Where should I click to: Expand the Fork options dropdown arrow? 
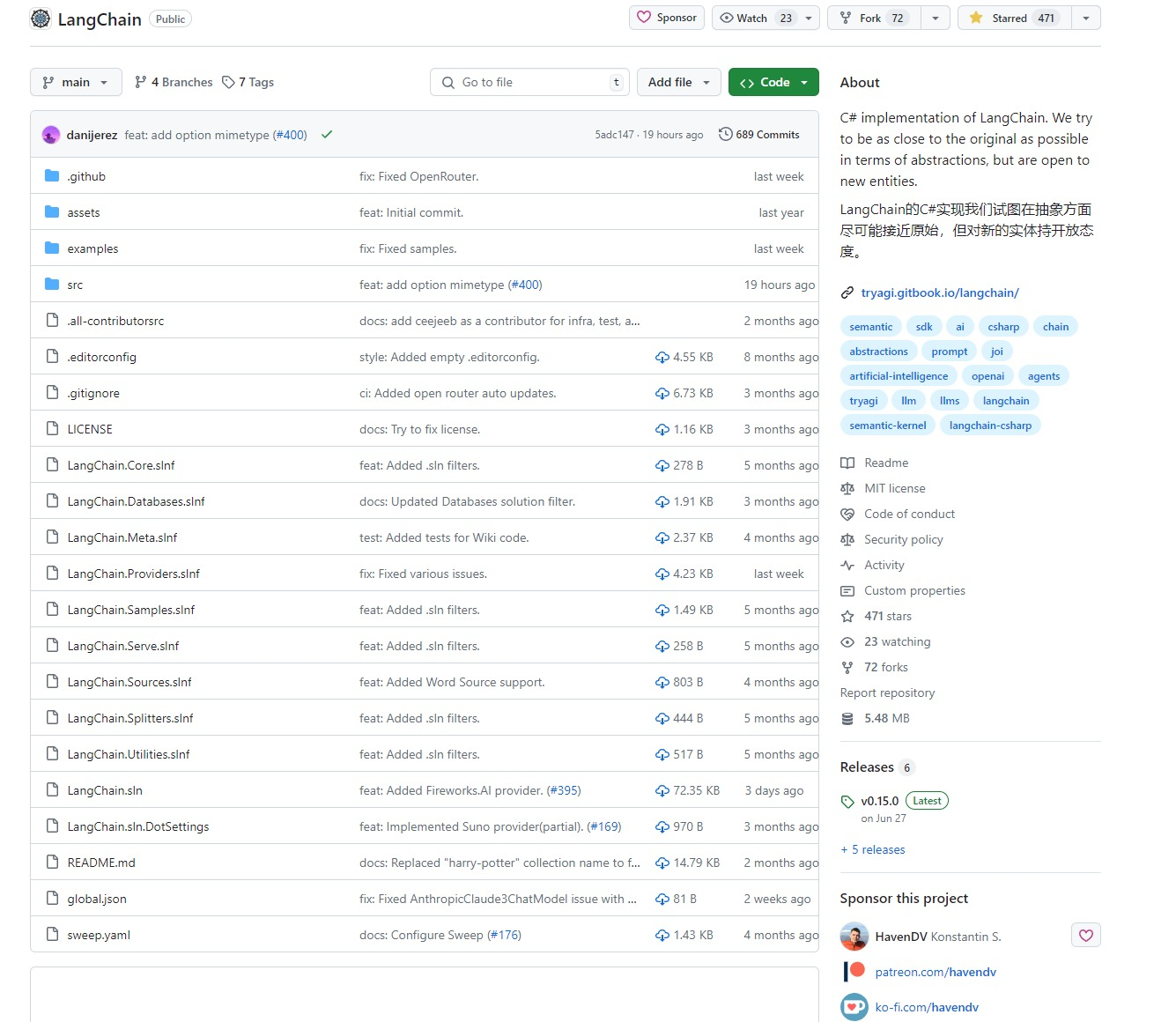point(936,18)
